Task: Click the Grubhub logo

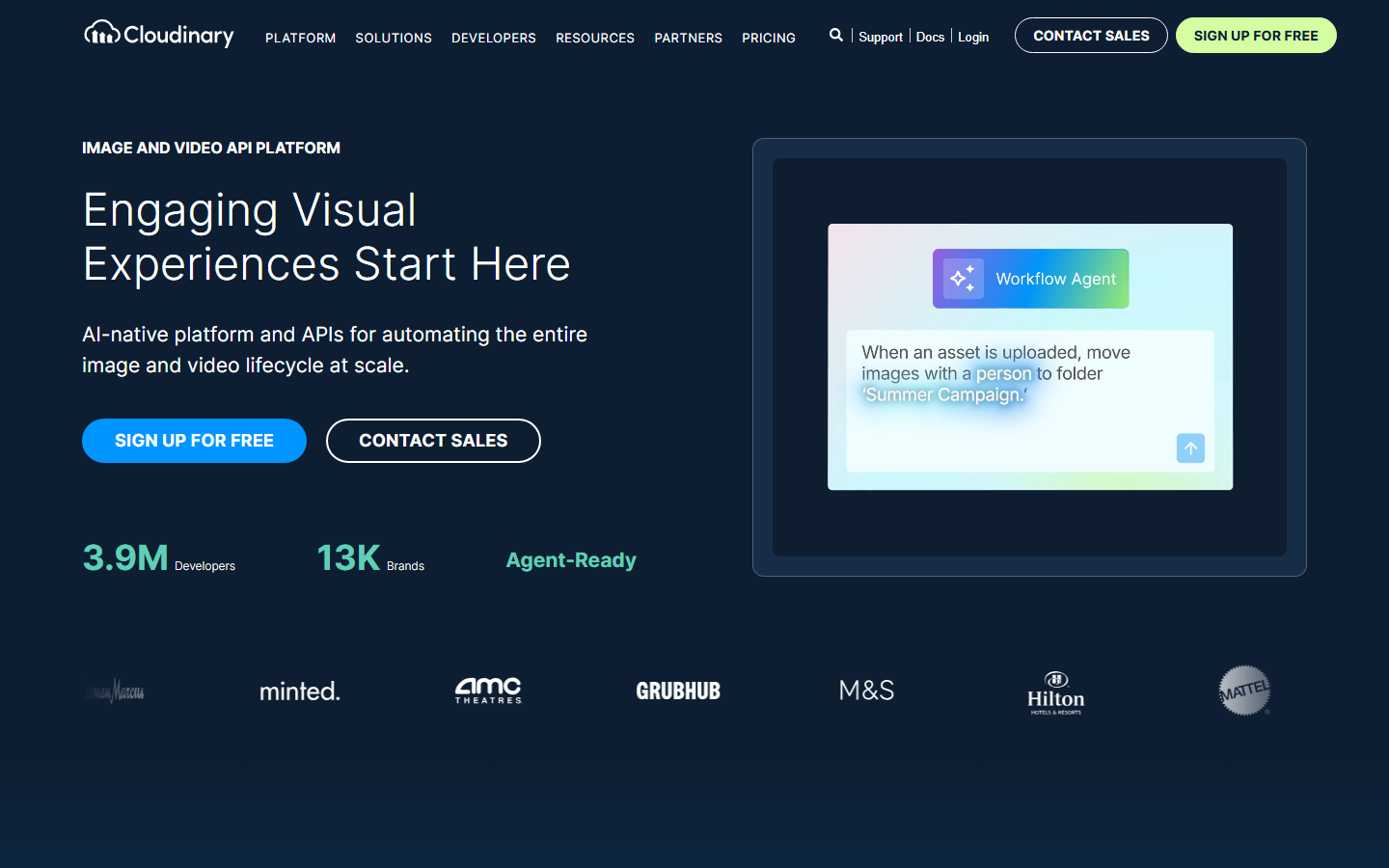Action: (678, 691)
